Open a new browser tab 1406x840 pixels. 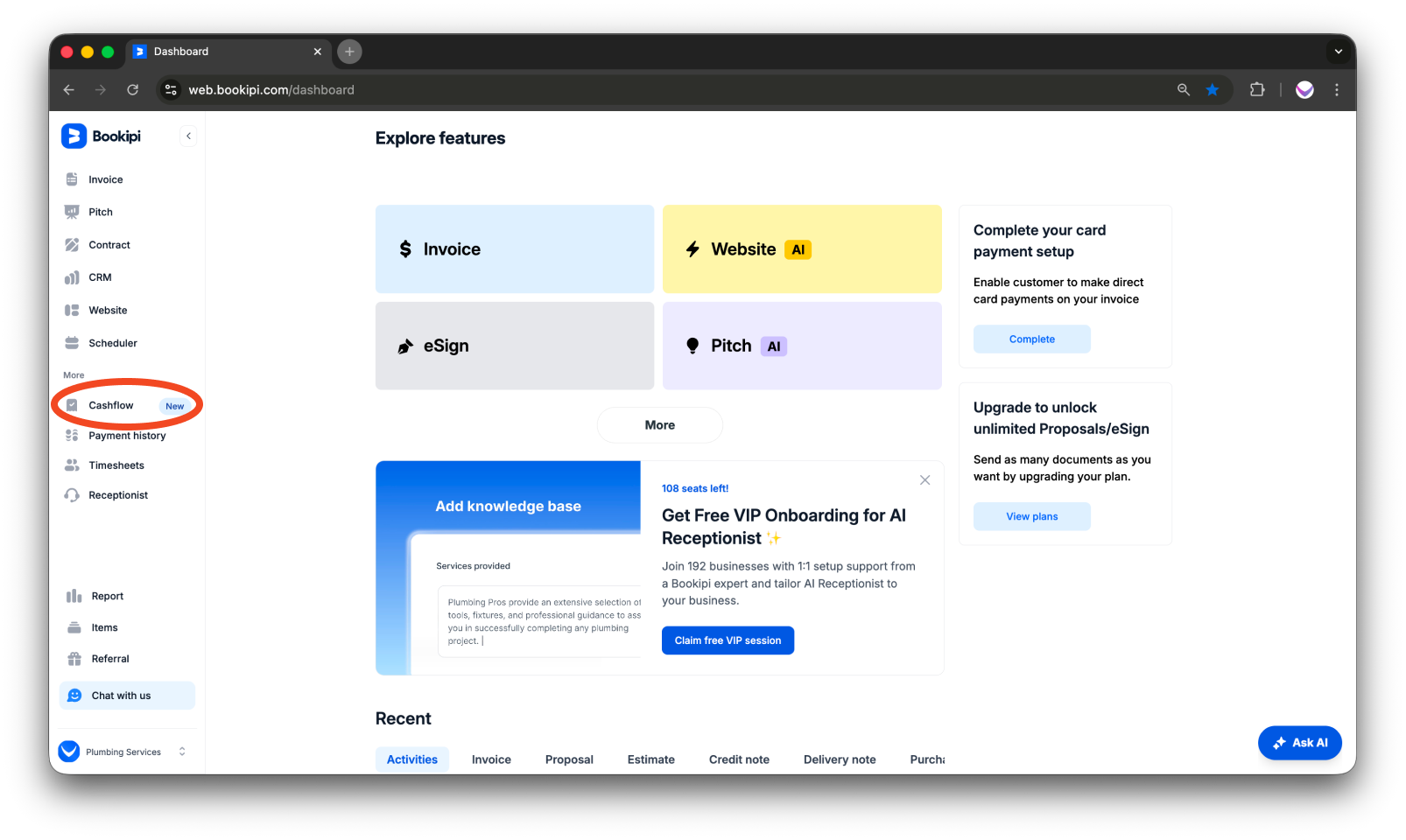coord(349,52)
